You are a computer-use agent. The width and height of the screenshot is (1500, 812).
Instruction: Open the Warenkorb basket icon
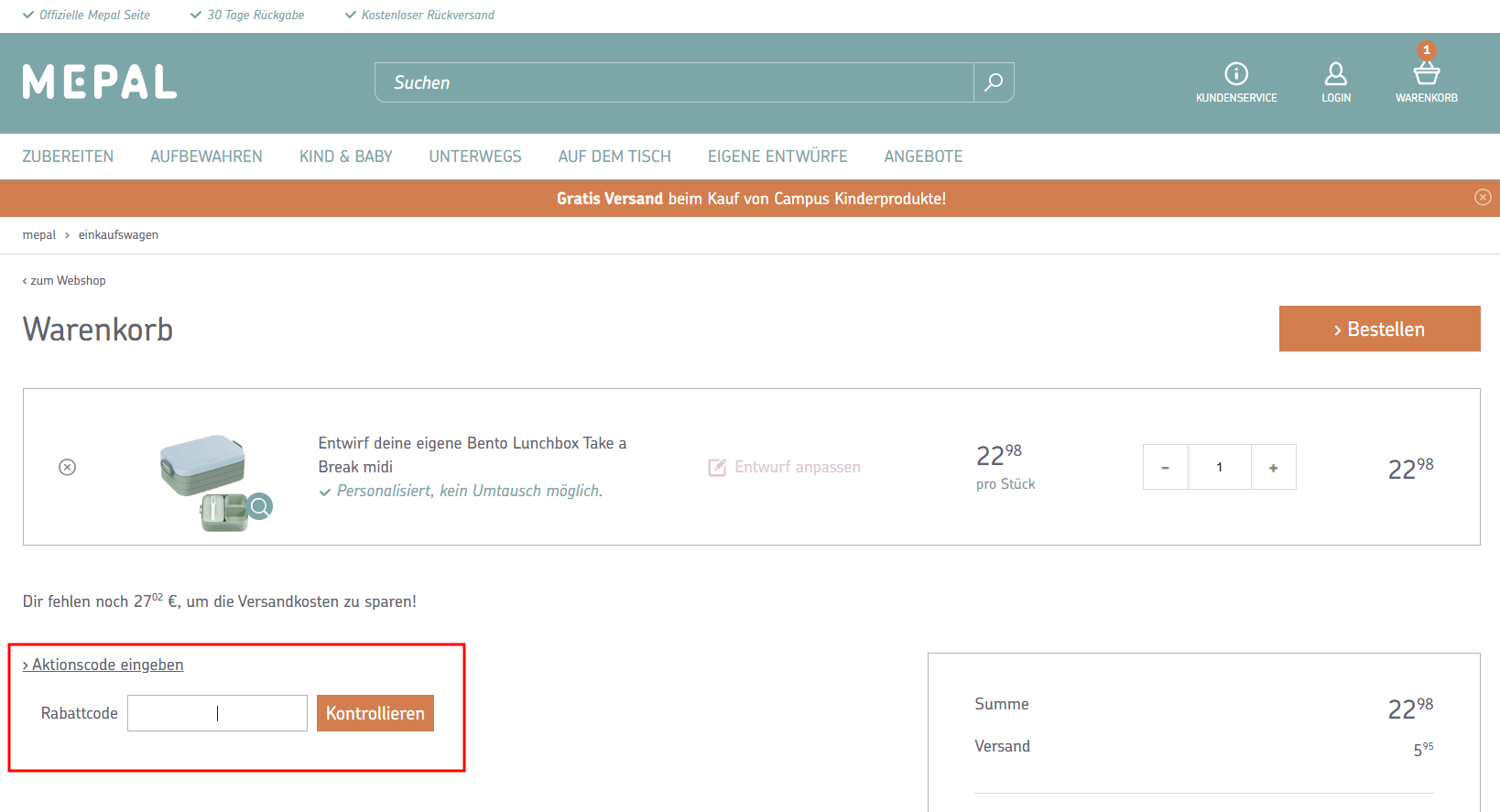[1426, 73]
